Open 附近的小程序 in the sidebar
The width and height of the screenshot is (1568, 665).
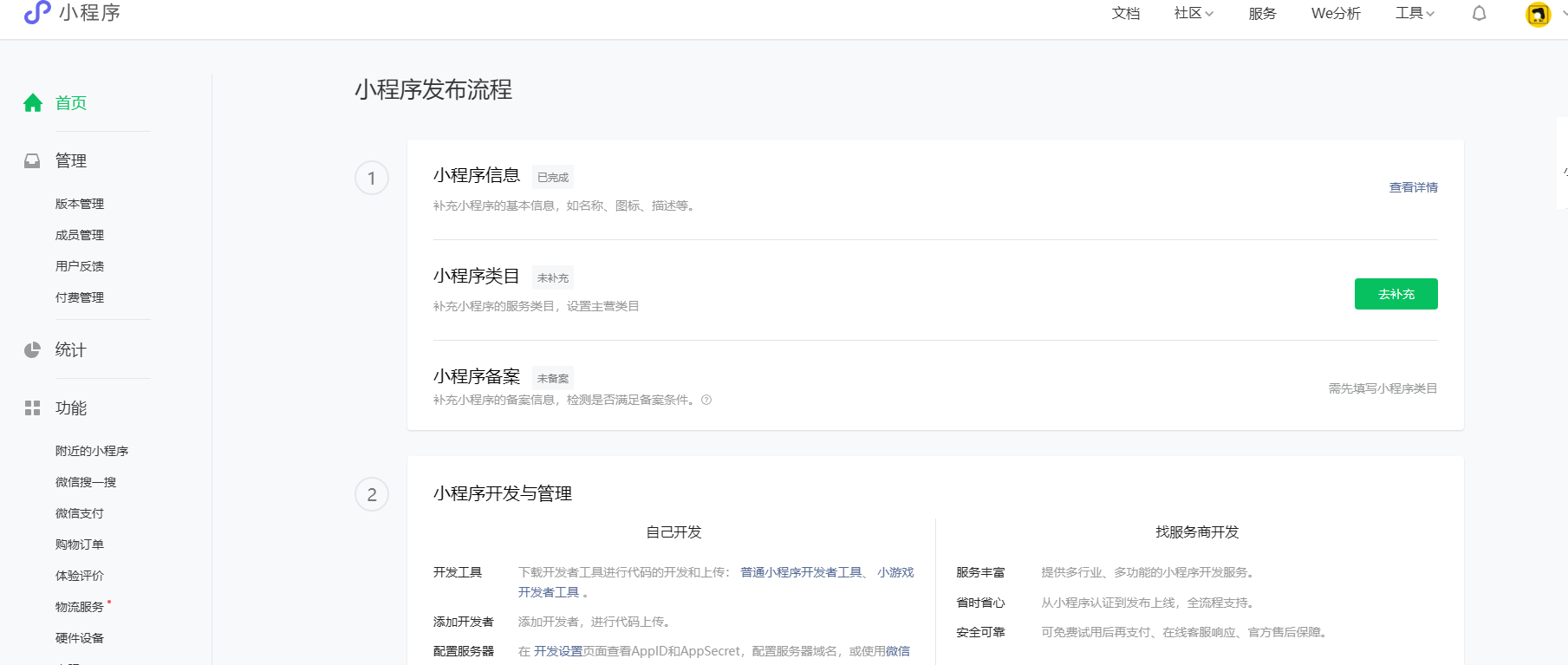click(x=92, y=451)
